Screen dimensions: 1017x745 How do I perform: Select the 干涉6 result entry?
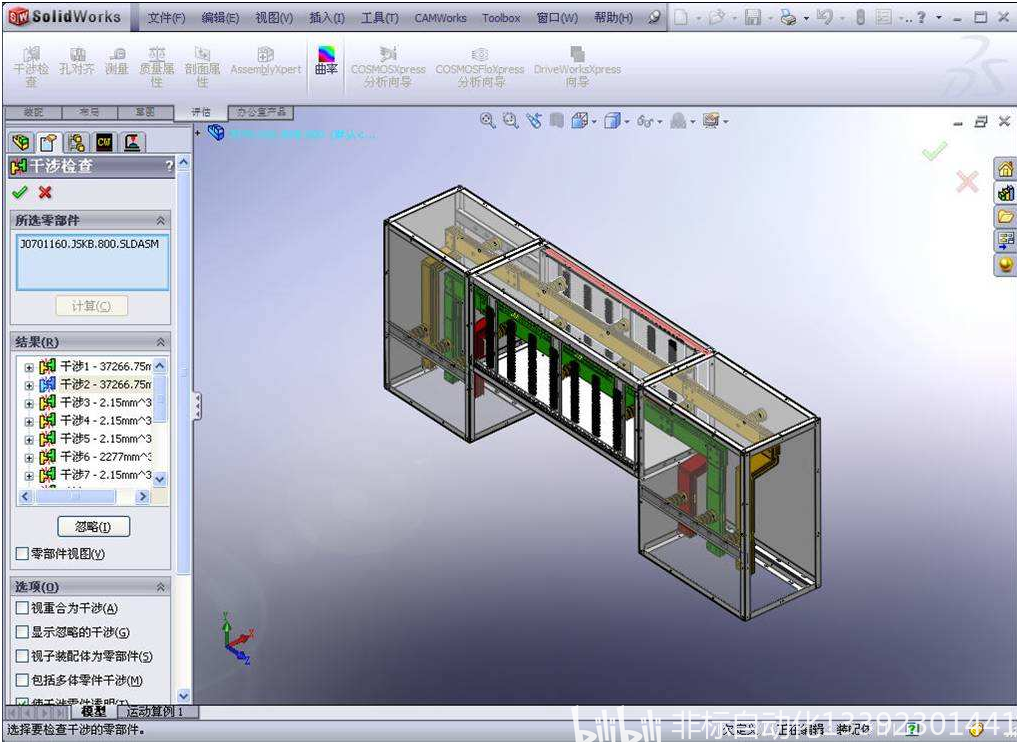pyautogui.click(x=105, y=457)
